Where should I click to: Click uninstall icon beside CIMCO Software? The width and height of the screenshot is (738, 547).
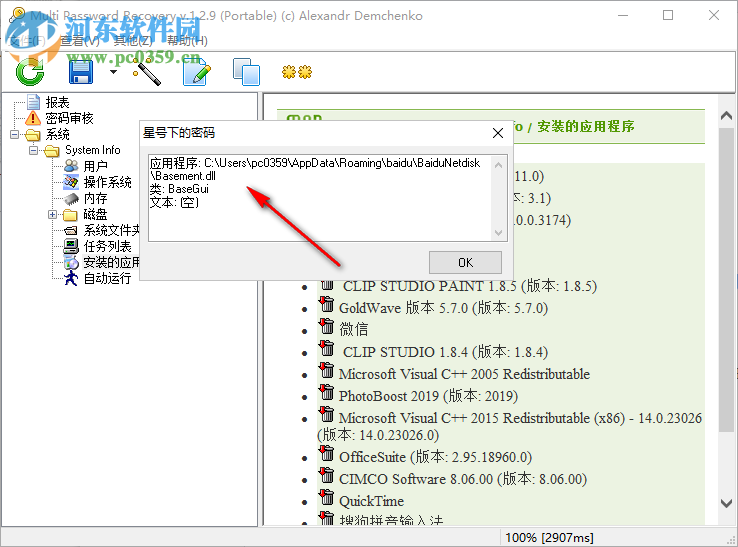tap(326, 475)
